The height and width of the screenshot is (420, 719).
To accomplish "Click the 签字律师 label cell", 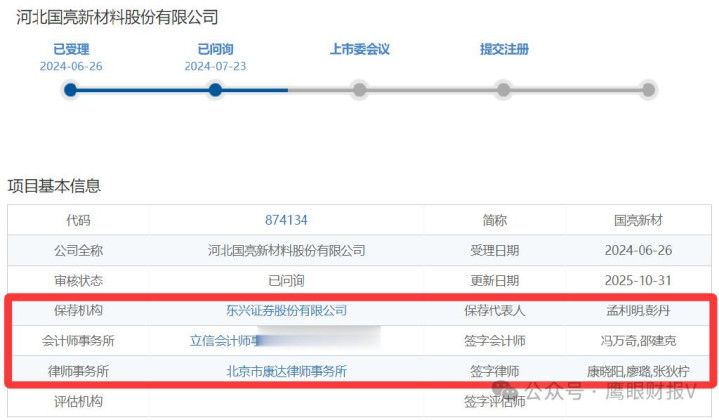I will (x=494, y=371).
